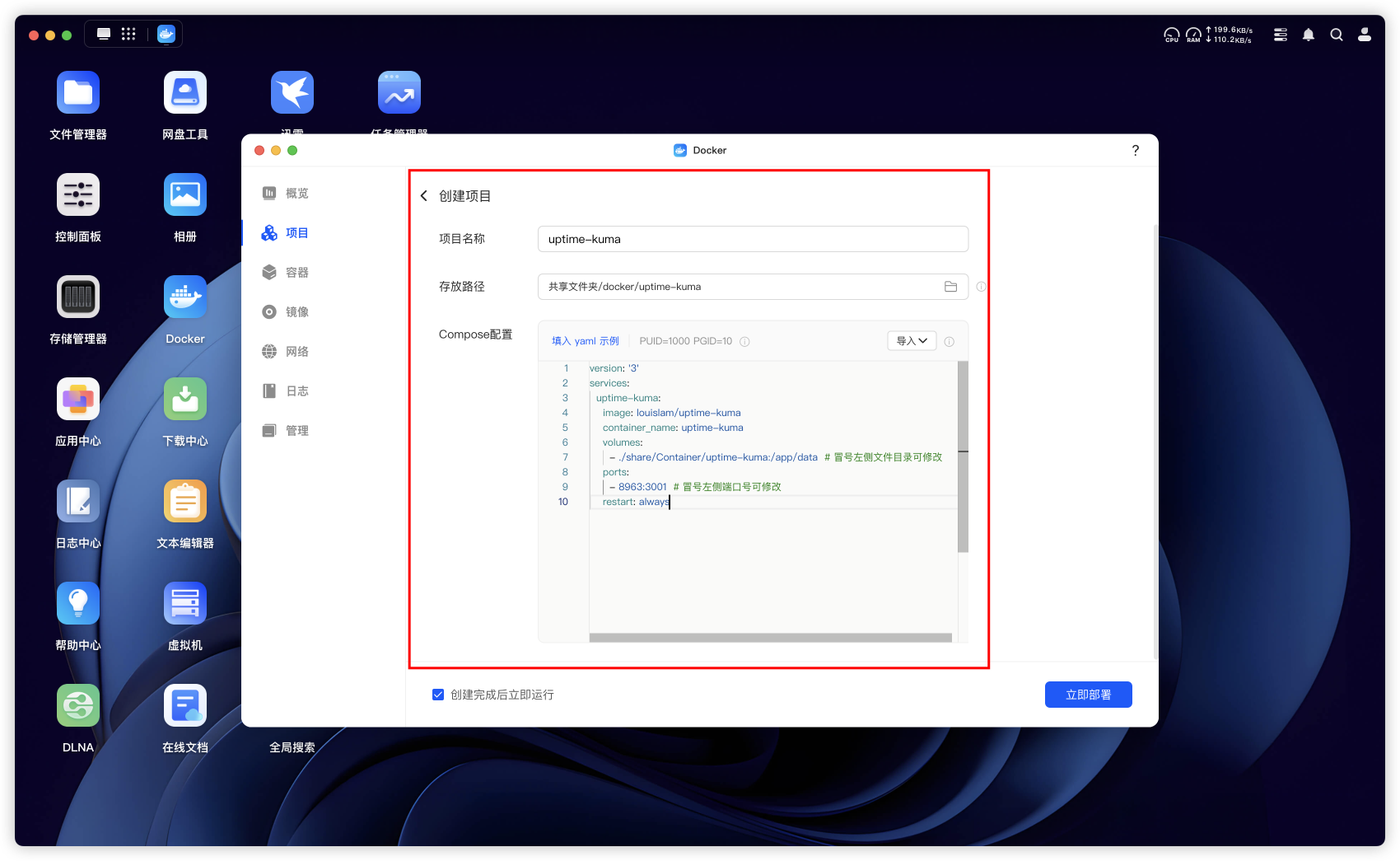The height and width of the screenshot is (861, 1400).
Task: Open the 任务管理器 chart icon
Action: tap(399, 92)
